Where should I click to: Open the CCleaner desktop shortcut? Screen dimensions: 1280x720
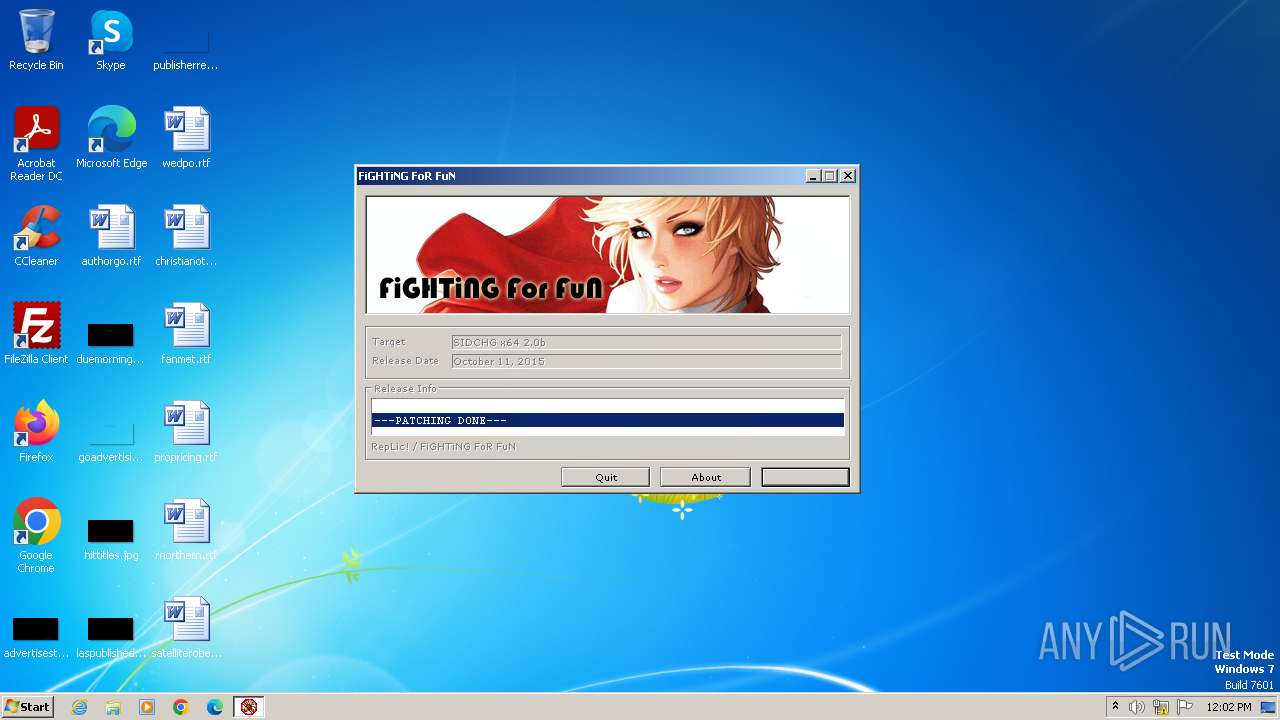[36, 235]
